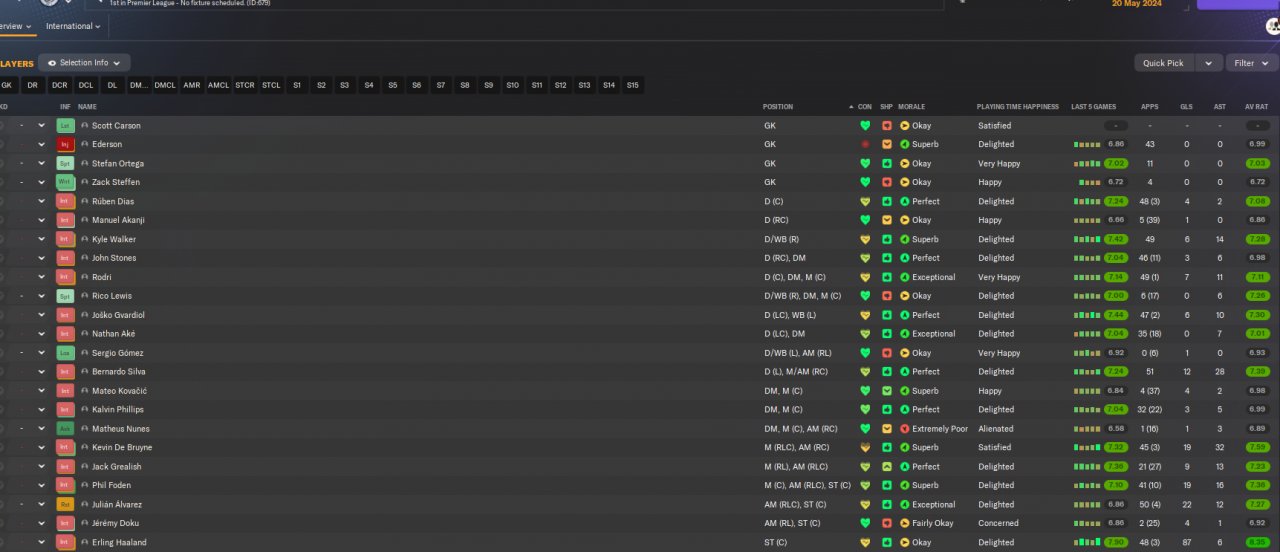
Task: Open Nathan Aké's player profile
Action: tap(113, 334)
